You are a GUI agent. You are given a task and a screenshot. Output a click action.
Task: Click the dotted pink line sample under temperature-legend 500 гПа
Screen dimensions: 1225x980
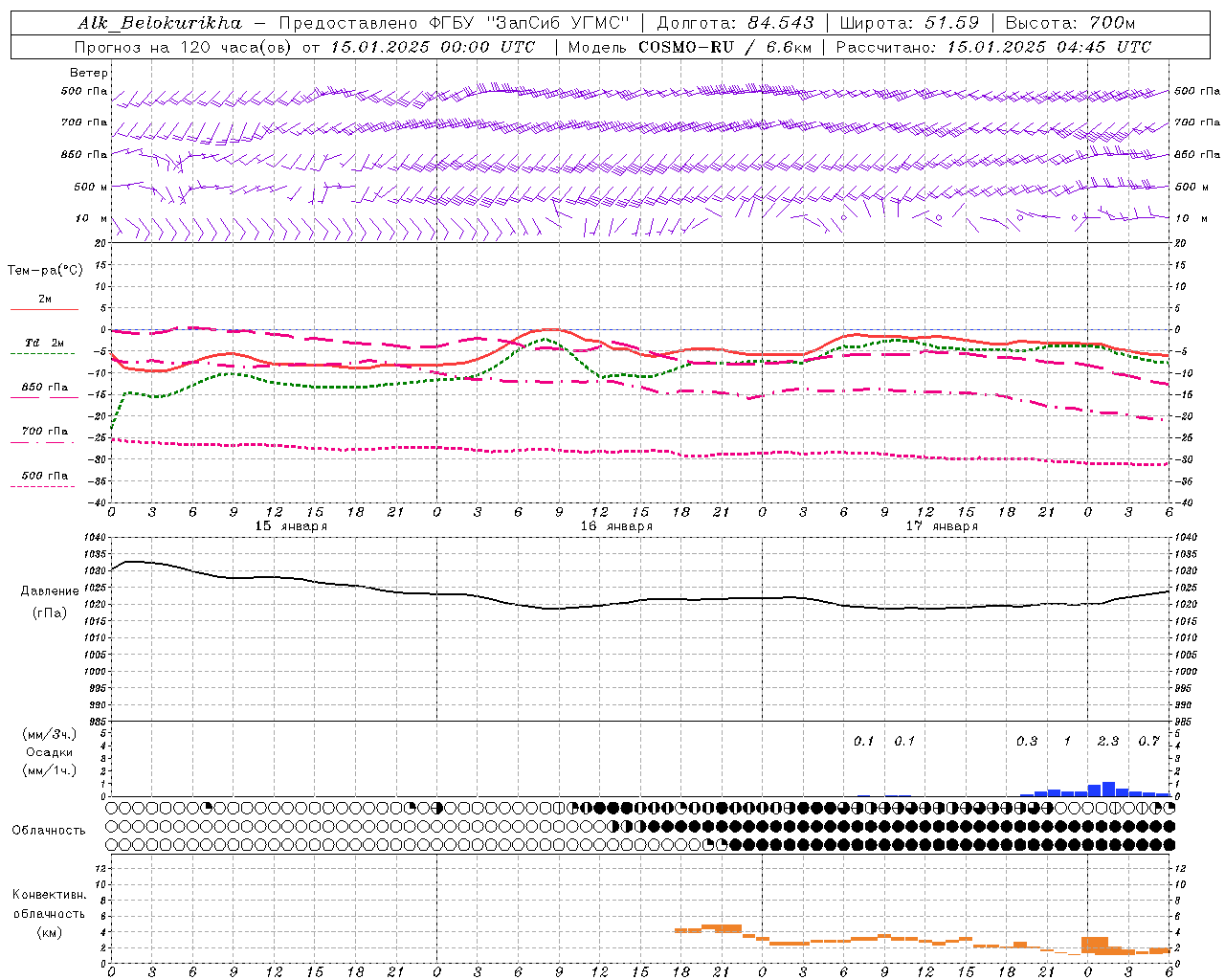43,486
